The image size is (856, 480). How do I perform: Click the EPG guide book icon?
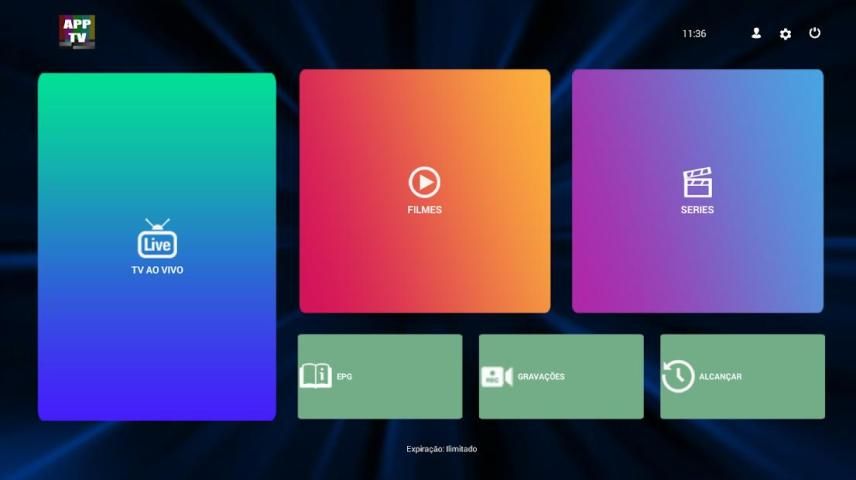315,376
